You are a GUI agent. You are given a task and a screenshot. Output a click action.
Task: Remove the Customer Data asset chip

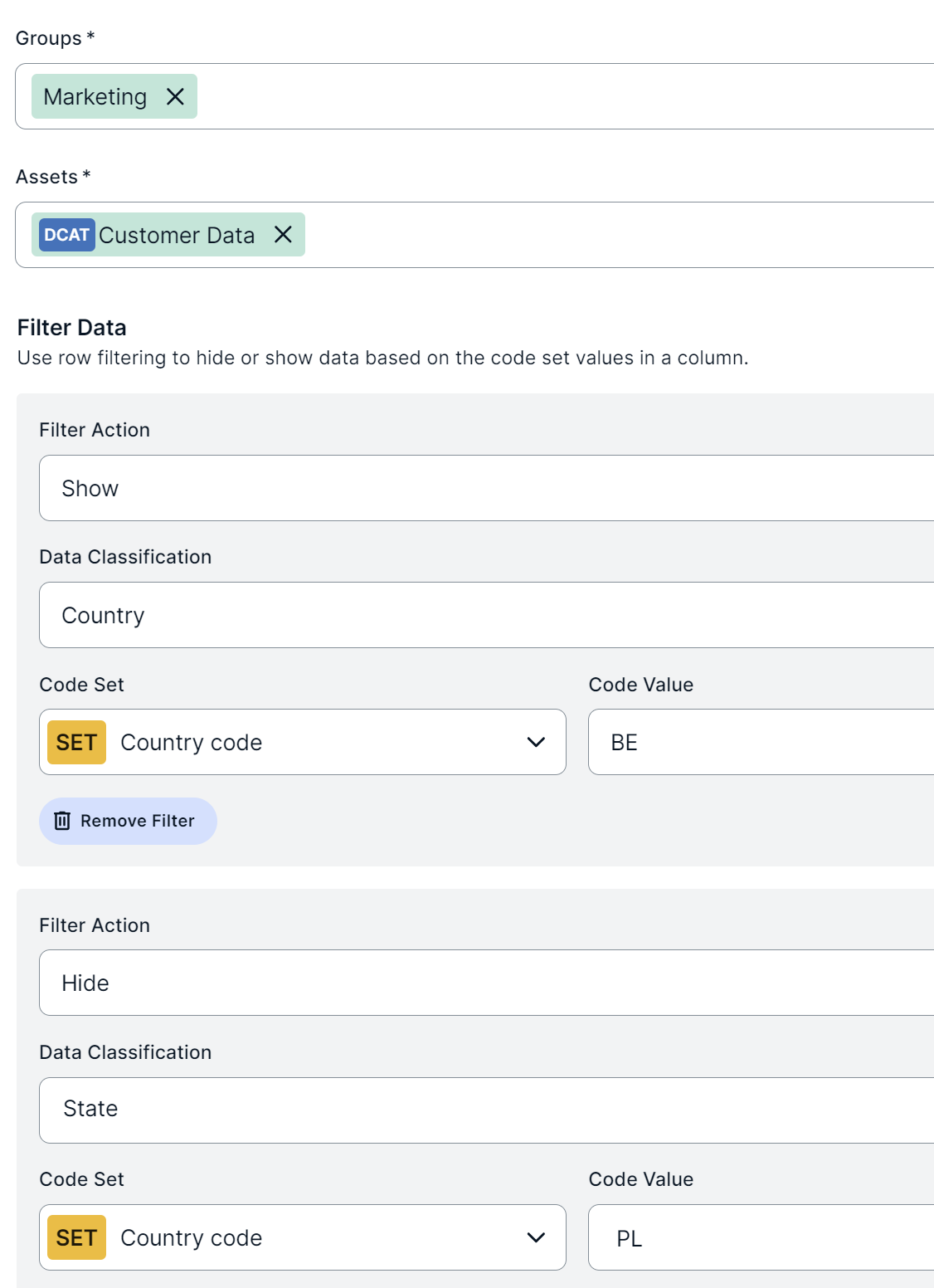(x=283, y=235)
